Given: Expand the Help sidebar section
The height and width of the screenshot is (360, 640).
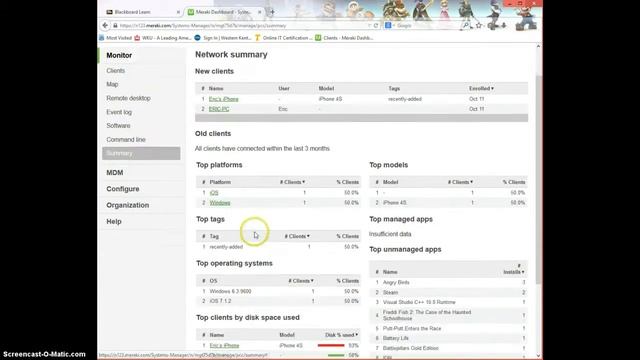Looking at the screenshot, I should click(114, 221).
